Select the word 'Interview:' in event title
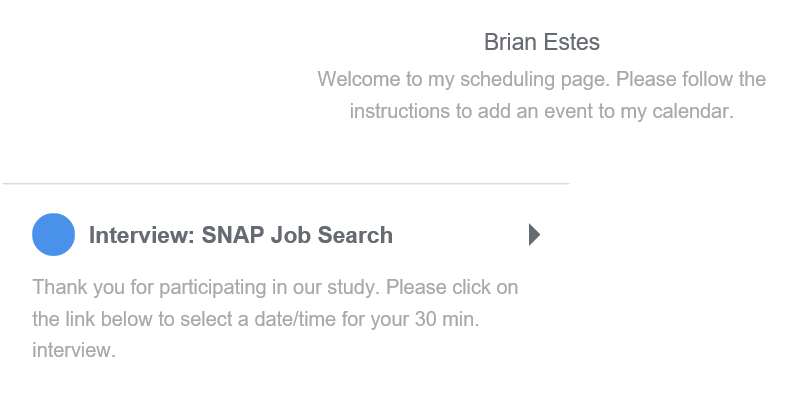Screen dimensions: 802x409 pyautogui.click(x=141, y=236)
